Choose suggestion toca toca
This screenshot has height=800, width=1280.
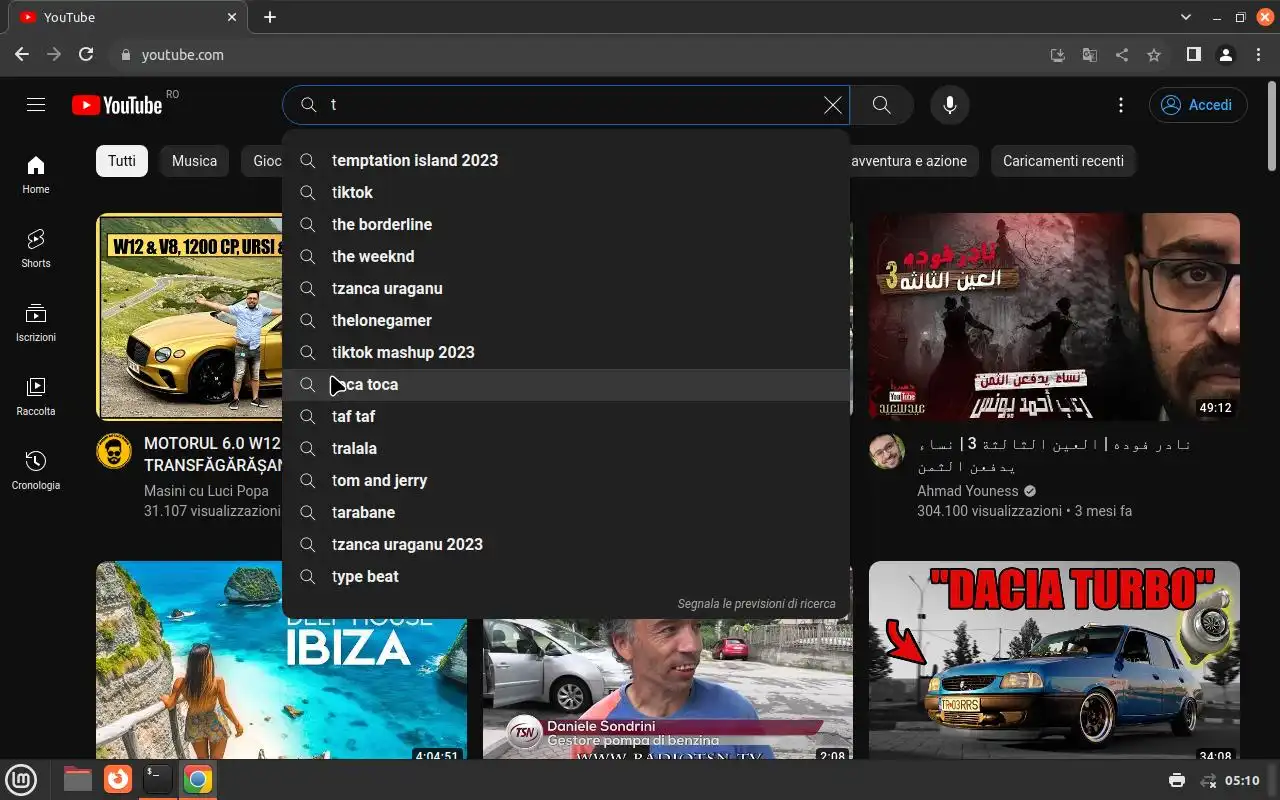[566, 384]
